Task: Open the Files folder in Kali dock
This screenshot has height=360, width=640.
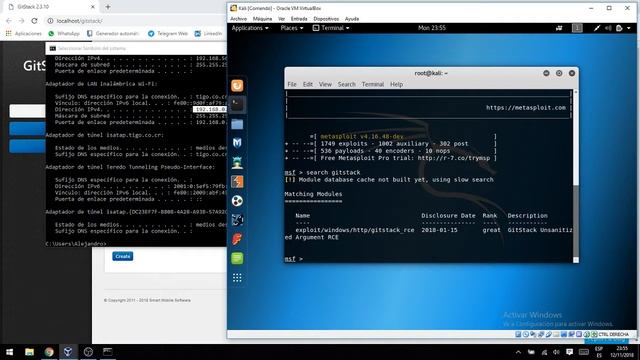Action: [x=237, y=124]
